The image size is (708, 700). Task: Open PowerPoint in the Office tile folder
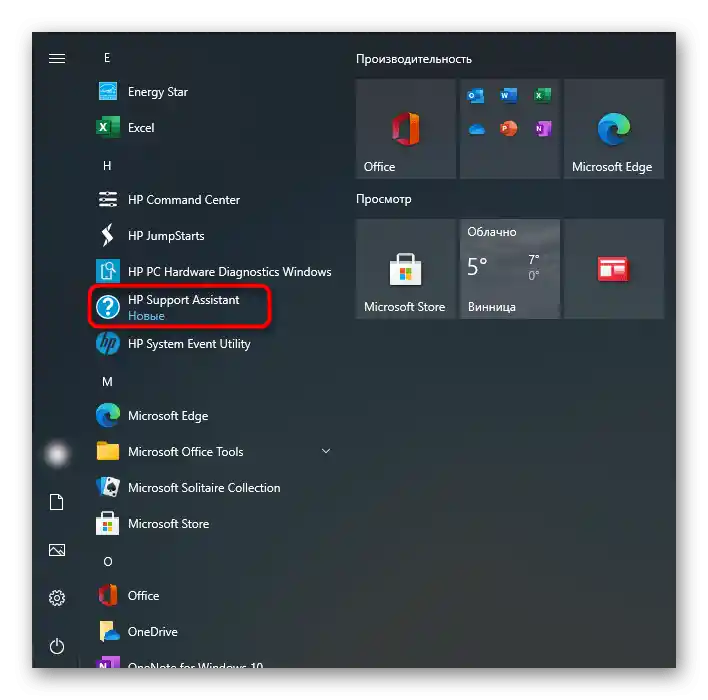pos(509,129)
